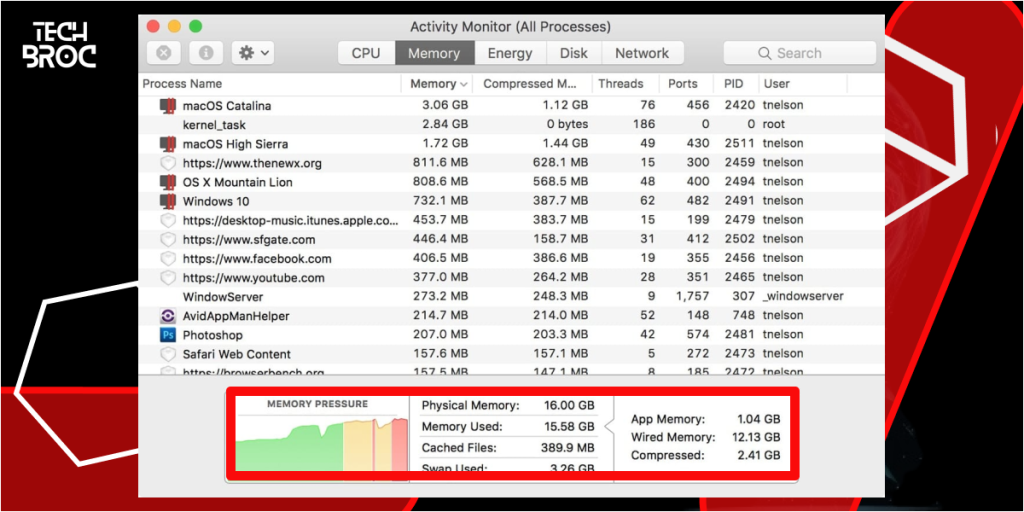
Task: Click the Search field
Action: click(x=799, y=54)
